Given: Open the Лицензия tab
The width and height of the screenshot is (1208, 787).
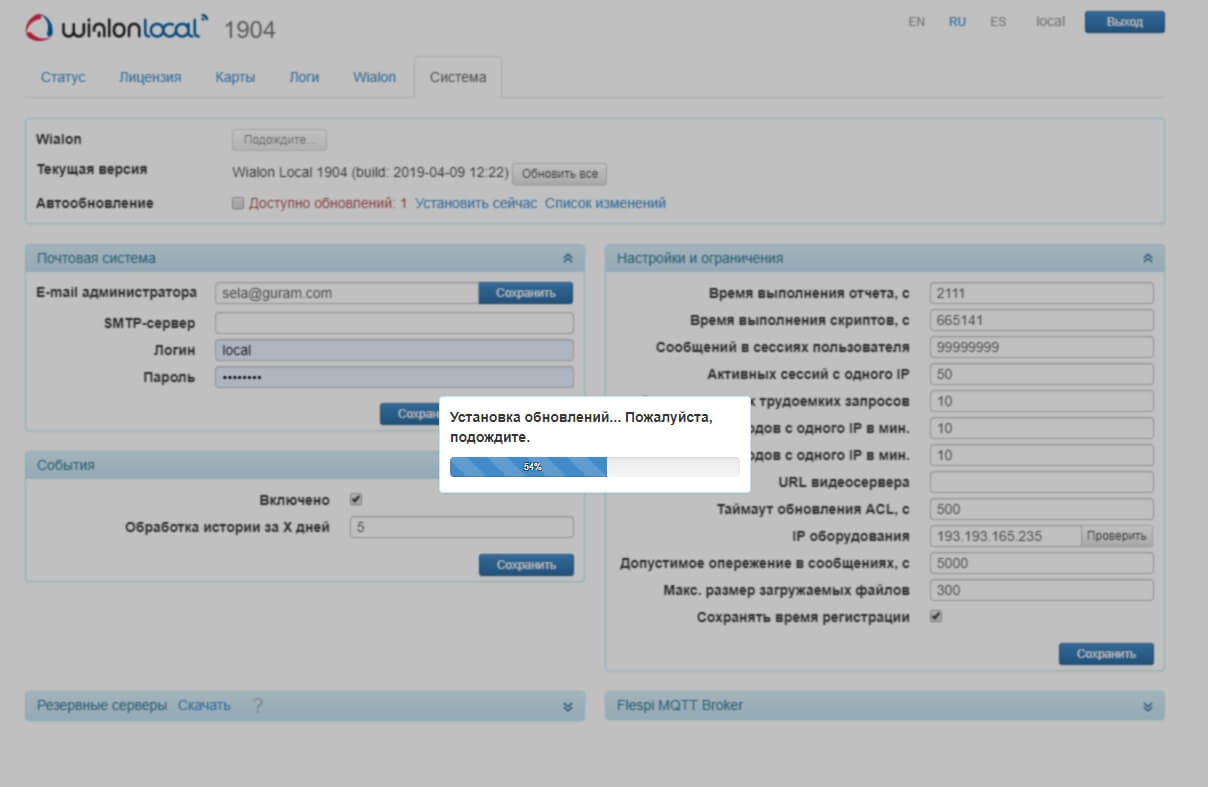Looking at the screenshot, I should (x=150, y=76).
